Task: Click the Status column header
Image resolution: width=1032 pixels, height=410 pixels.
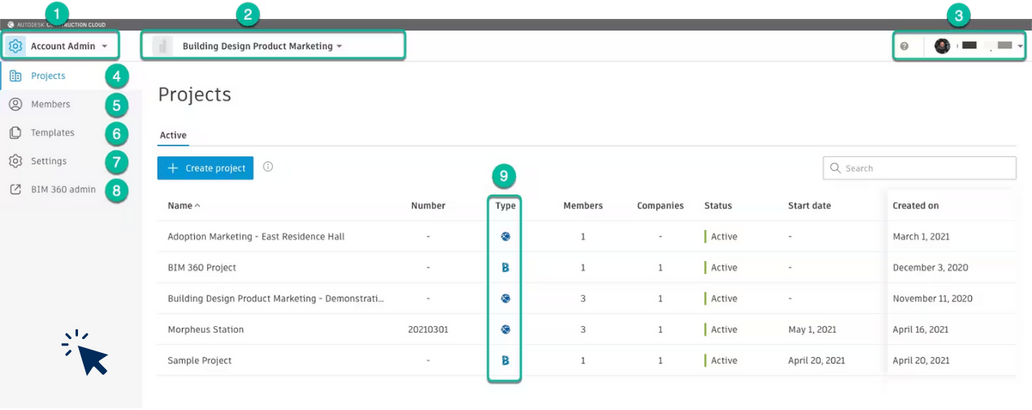Action: point(718,205)
